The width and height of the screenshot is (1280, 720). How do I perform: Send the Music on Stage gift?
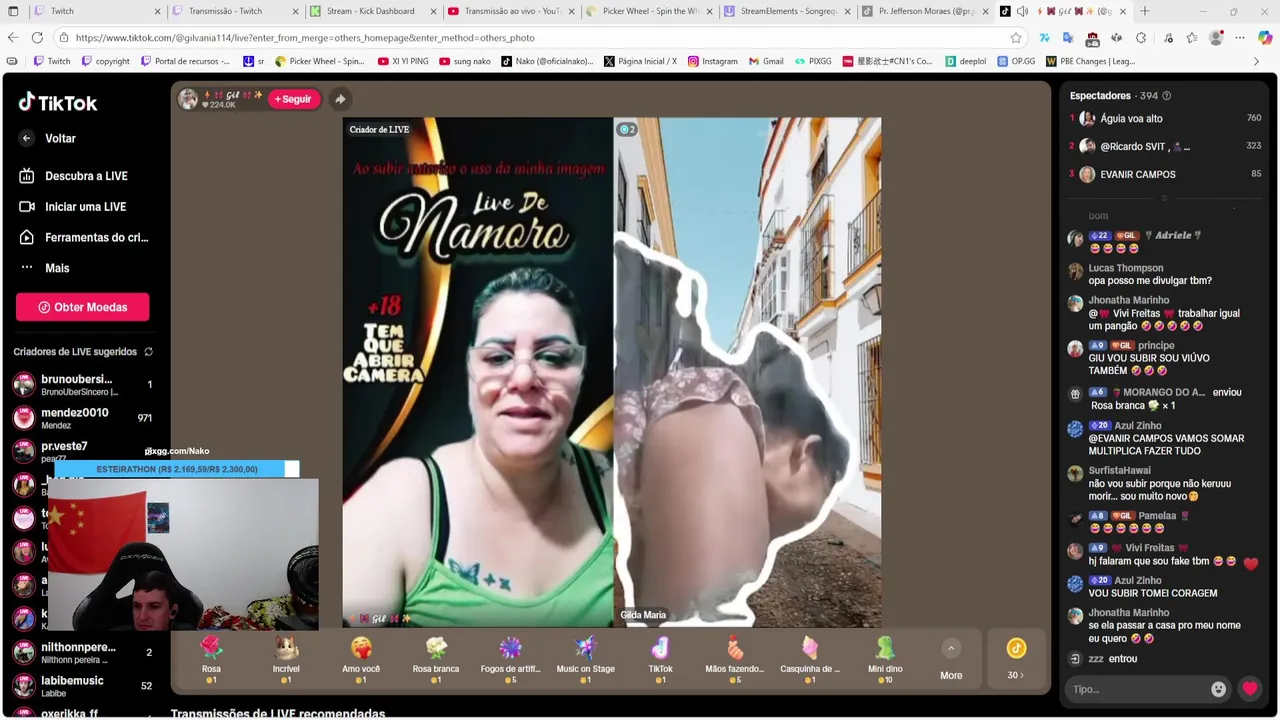586,659
